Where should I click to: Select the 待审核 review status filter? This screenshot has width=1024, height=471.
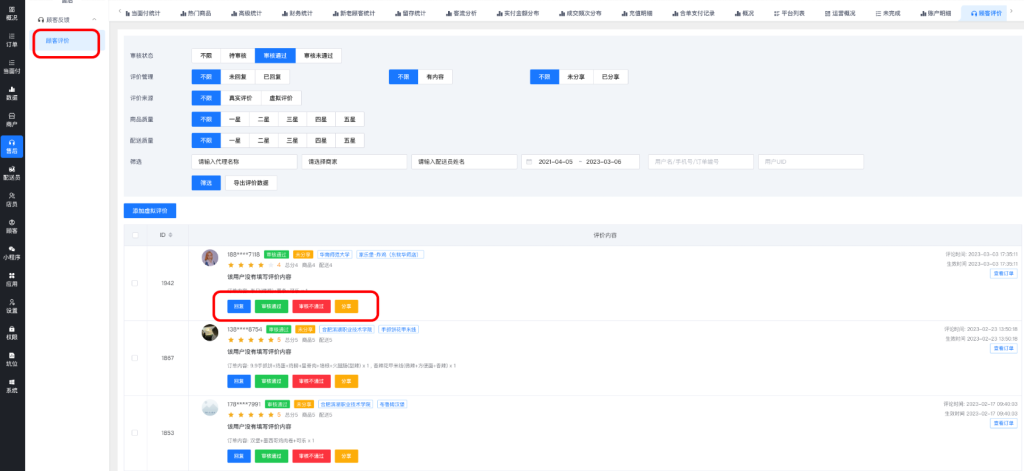[x=237, y=55]
